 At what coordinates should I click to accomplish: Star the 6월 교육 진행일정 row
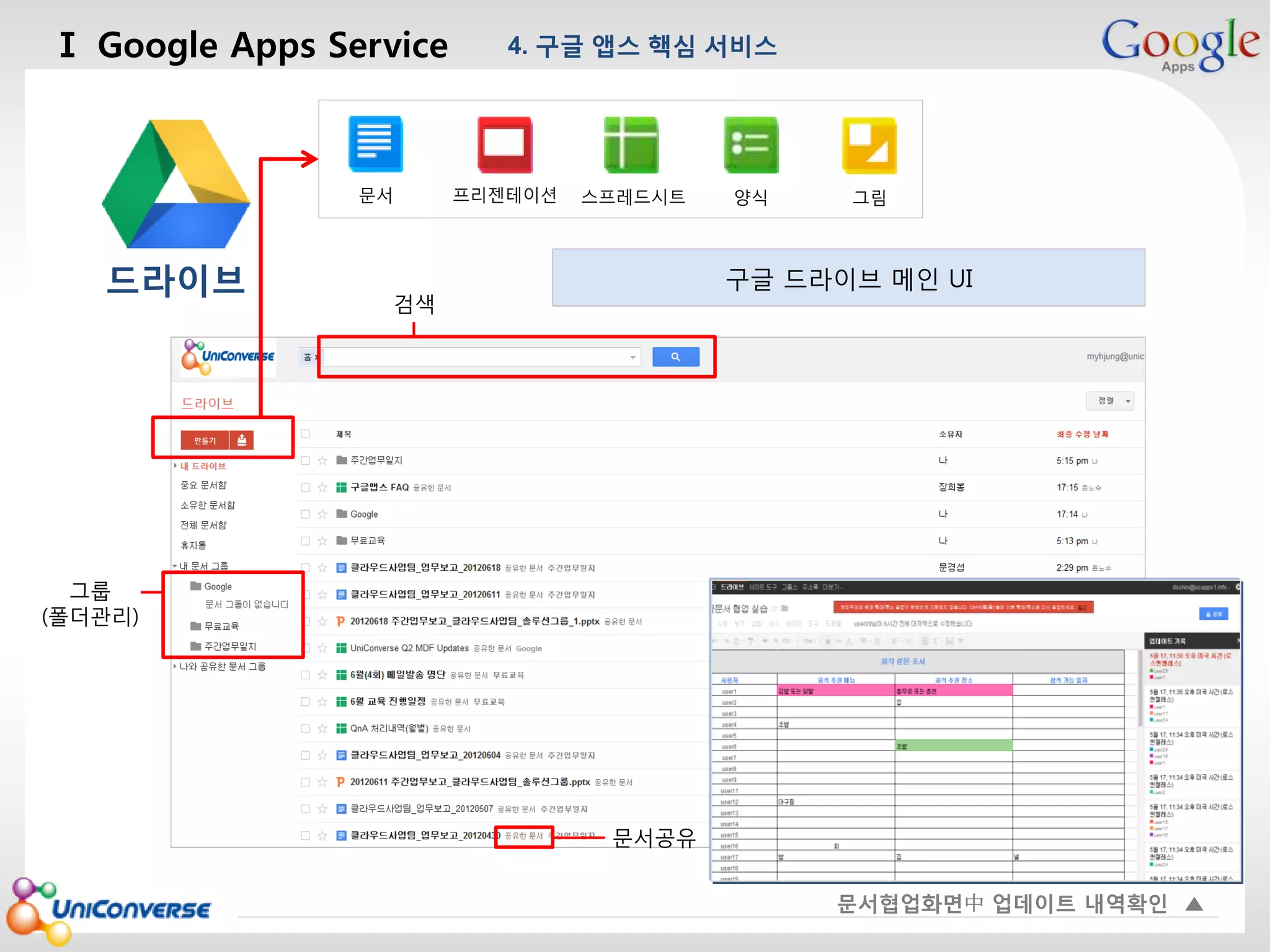(322, 702)
